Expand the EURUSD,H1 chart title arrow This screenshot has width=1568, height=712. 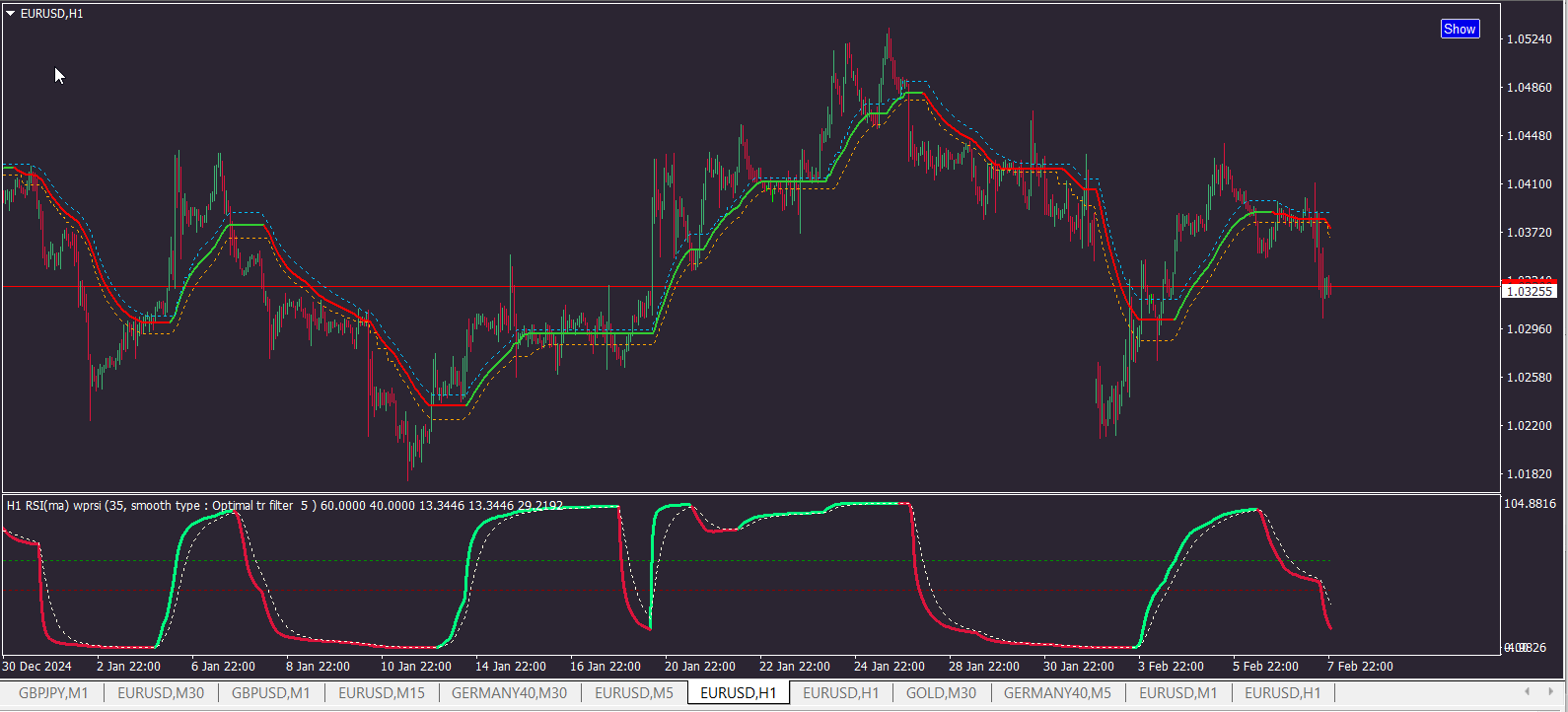point(11,14)
